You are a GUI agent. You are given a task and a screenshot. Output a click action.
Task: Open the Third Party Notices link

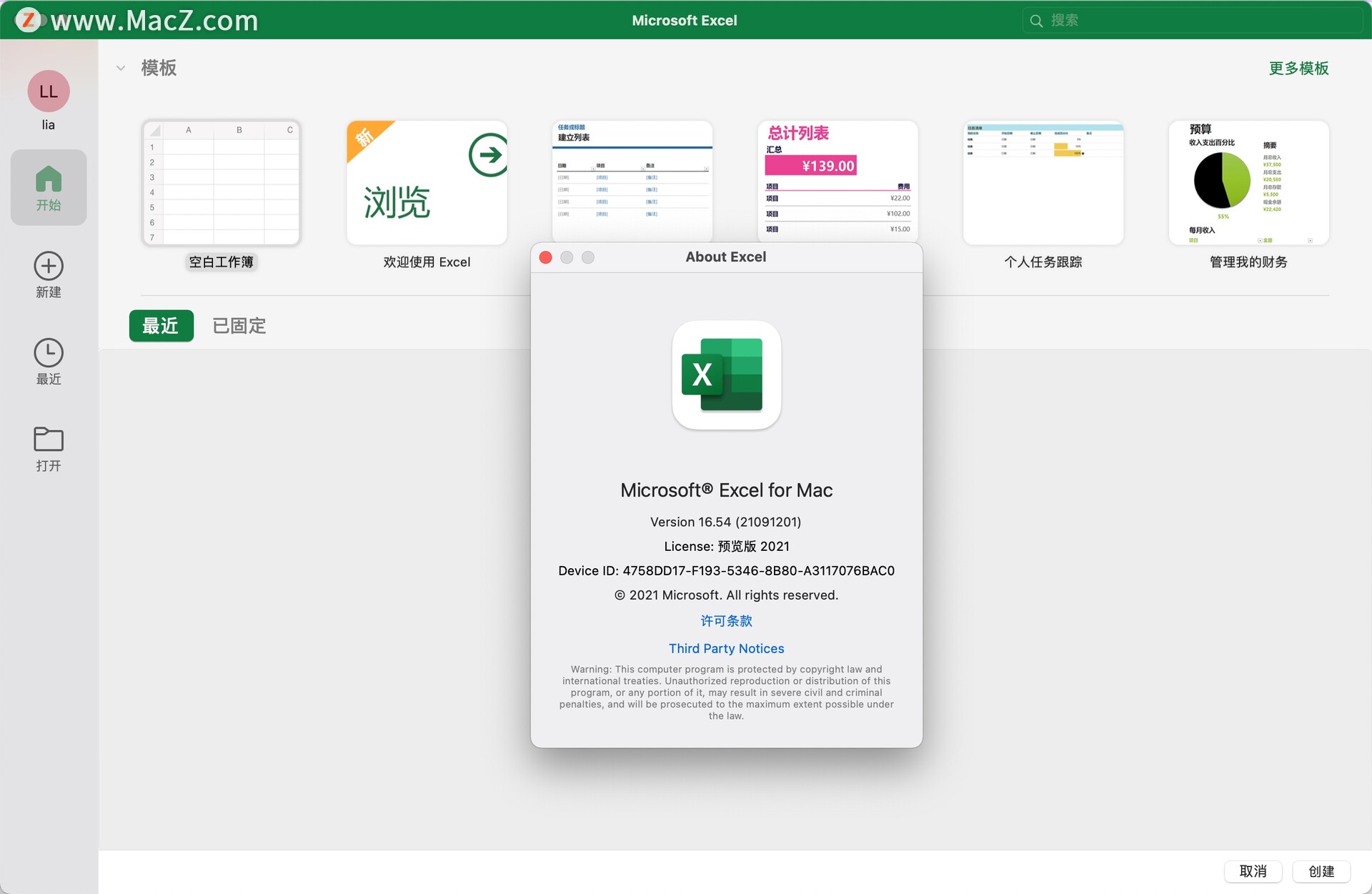coord(726,648)
